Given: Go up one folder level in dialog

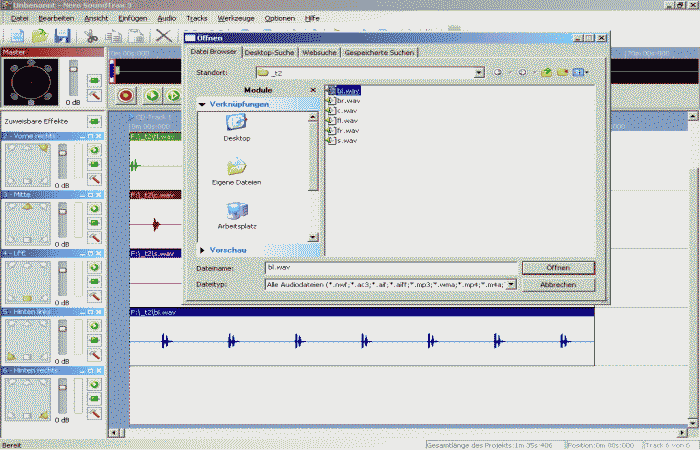Looking at the screenshot, I should tap(547, 72).
